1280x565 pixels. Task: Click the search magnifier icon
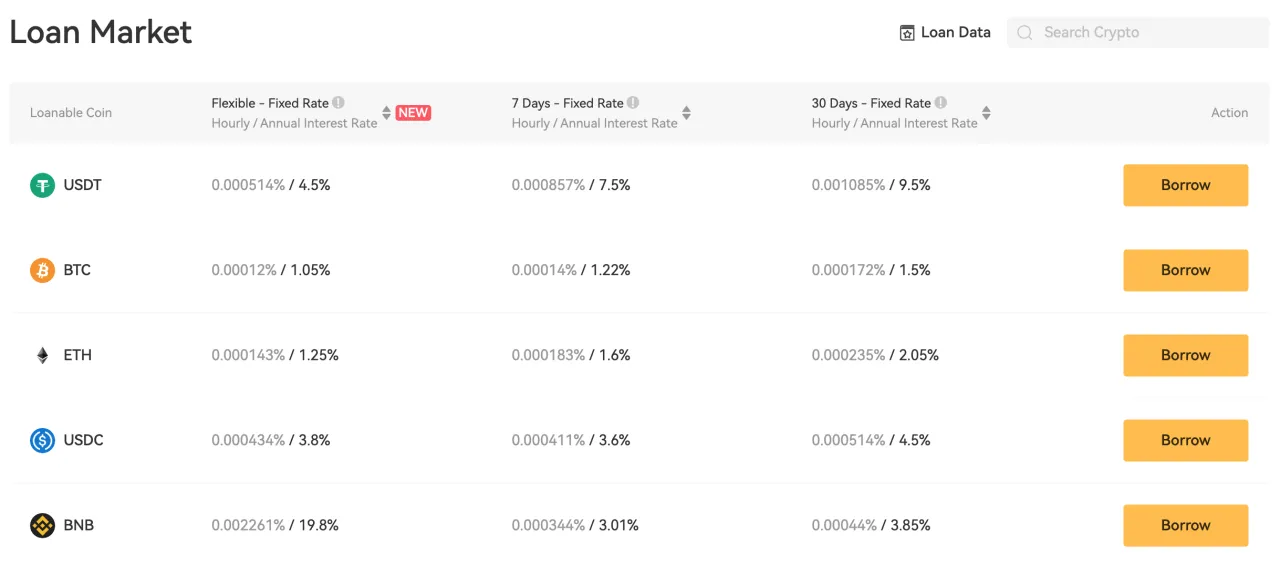click(1024, 33)
